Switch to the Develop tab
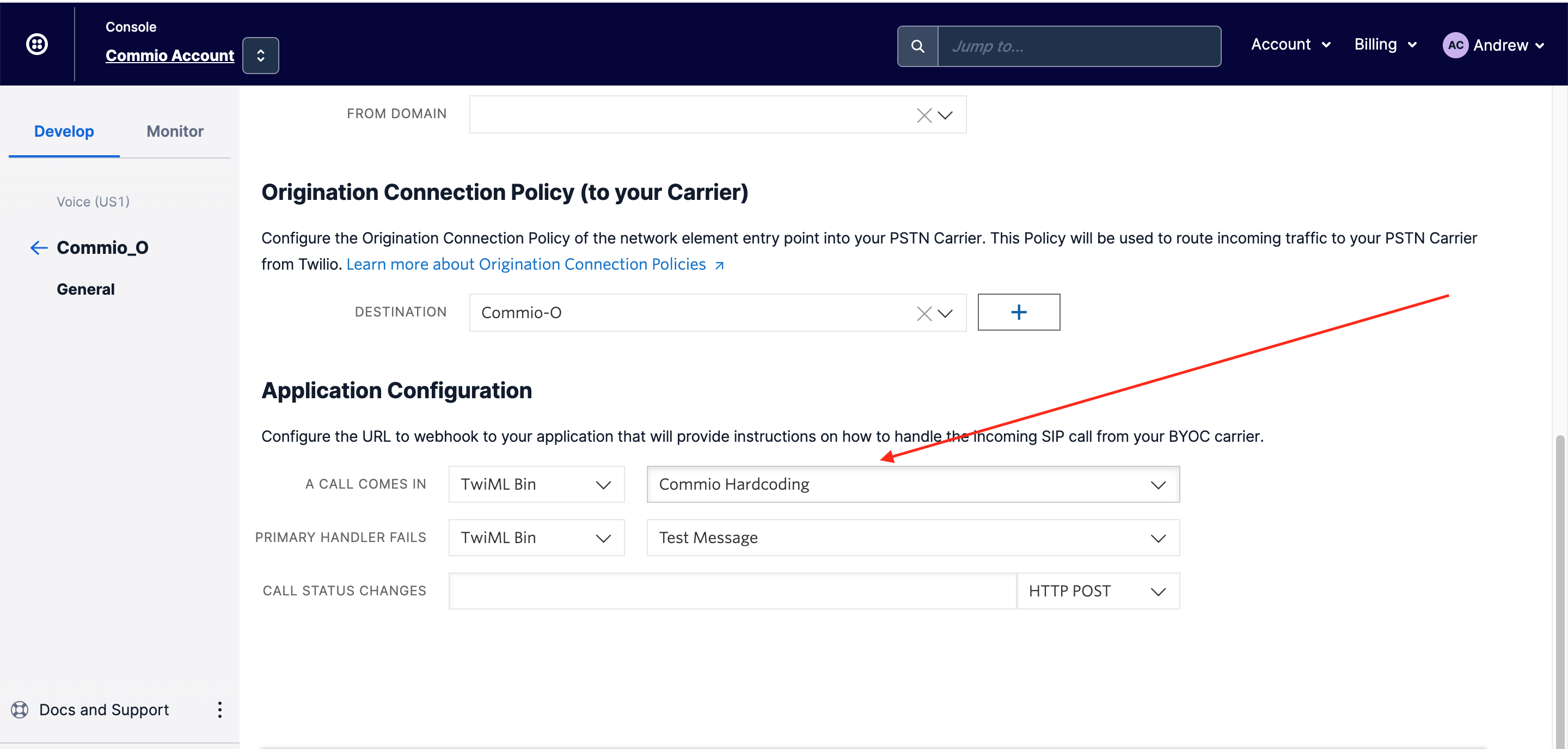Screen dimensions: 1568x749 [x=64, y=131]
